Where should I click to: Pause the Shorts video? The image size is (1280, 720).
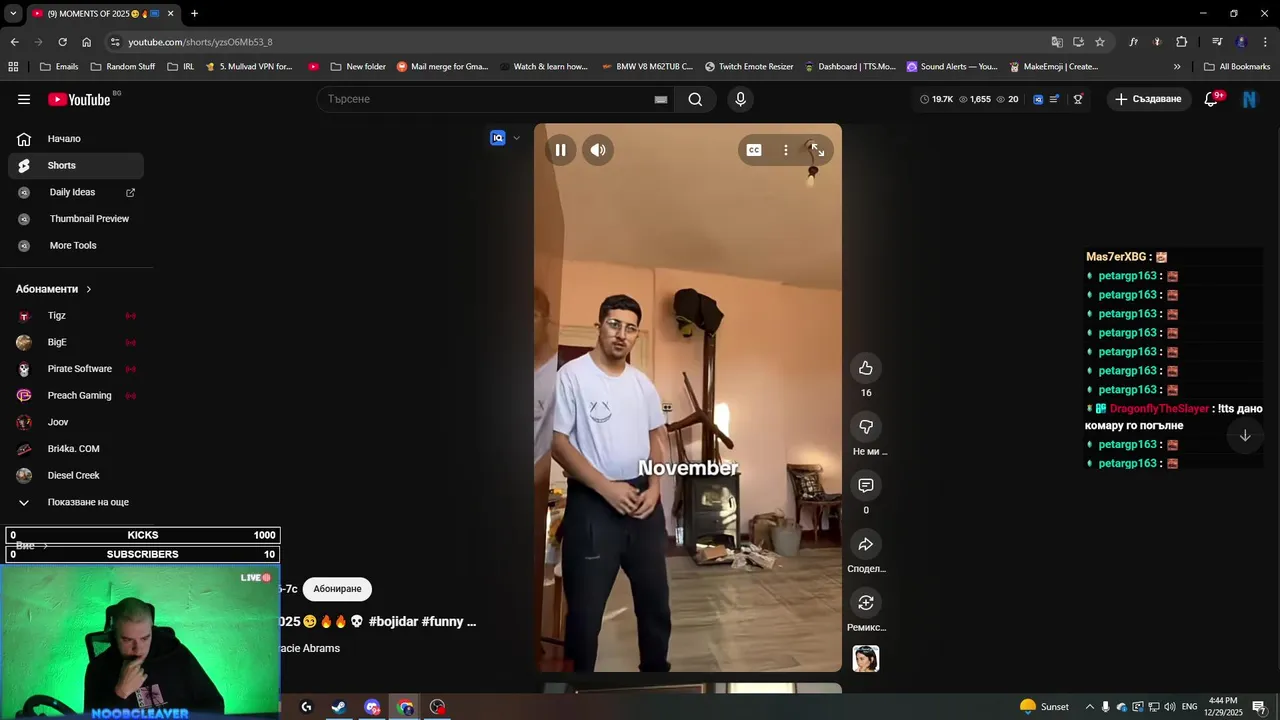tap(560, 150)
